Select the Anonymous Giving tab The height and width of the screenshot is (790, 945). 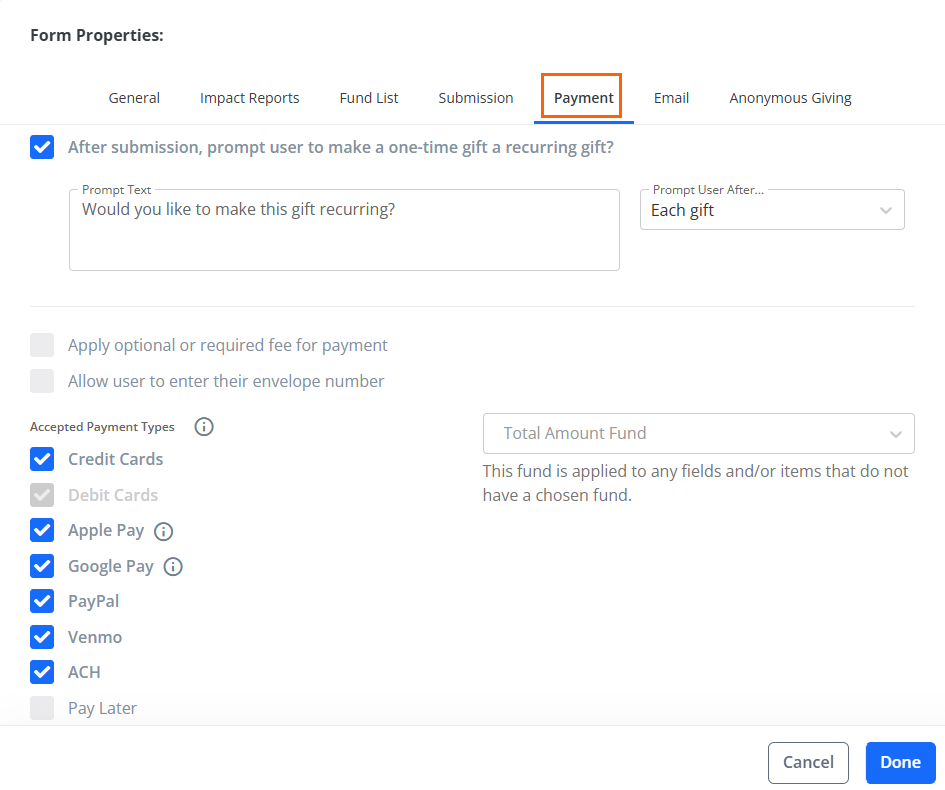(x=790, y=98)
